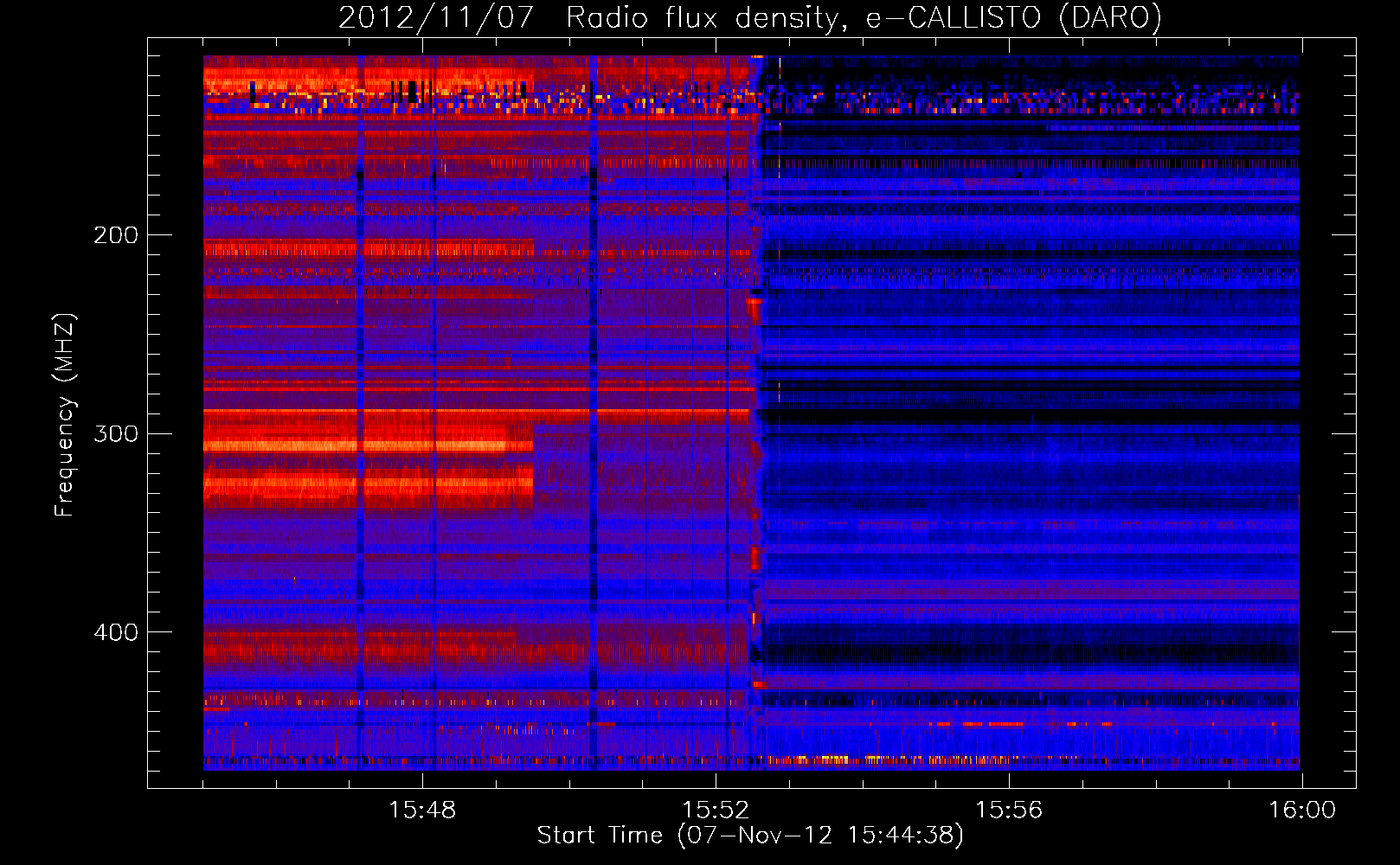Screen dimensions: 1400x865
Task: Click the 400 frequency tick label
Action: point(116,632)
